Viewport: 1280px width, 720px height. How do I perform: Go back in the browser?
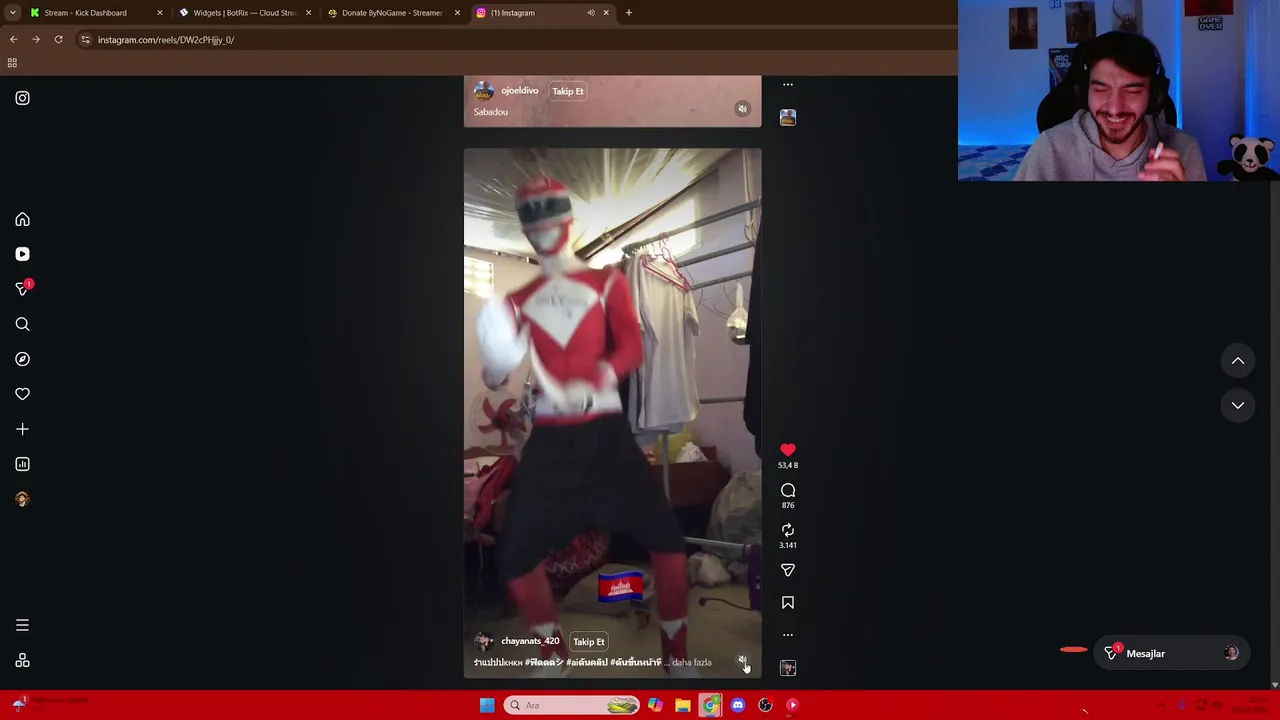(13, 40)
